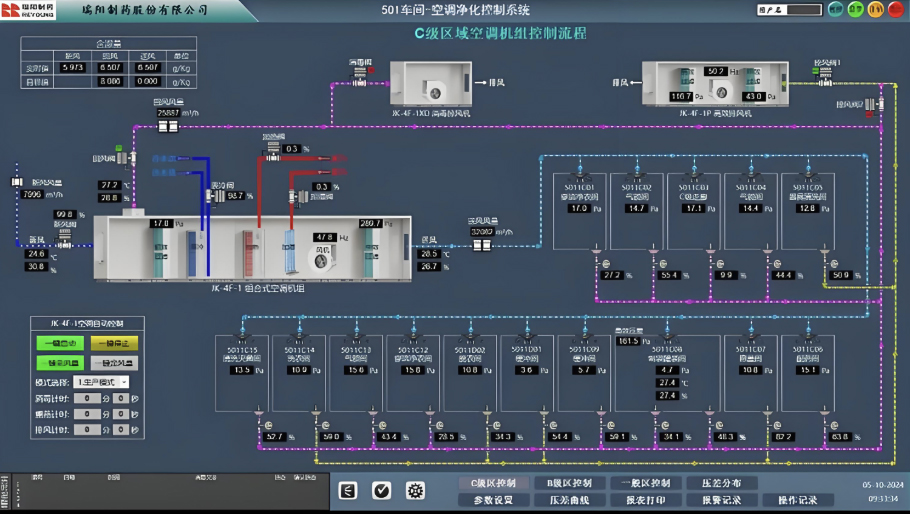The image size is (910, 514).
Task: Click the minutes field of 排风计时 row
Action: tap(87, 430)
